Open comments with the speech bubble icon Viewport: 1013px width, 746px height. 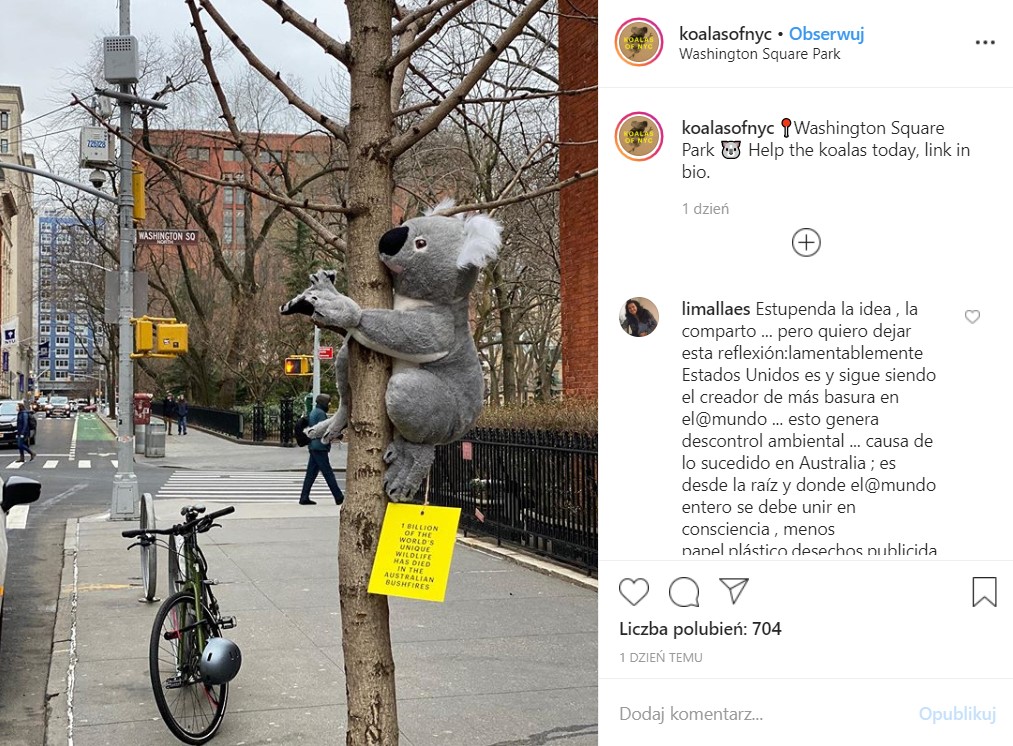coord(684,591)
